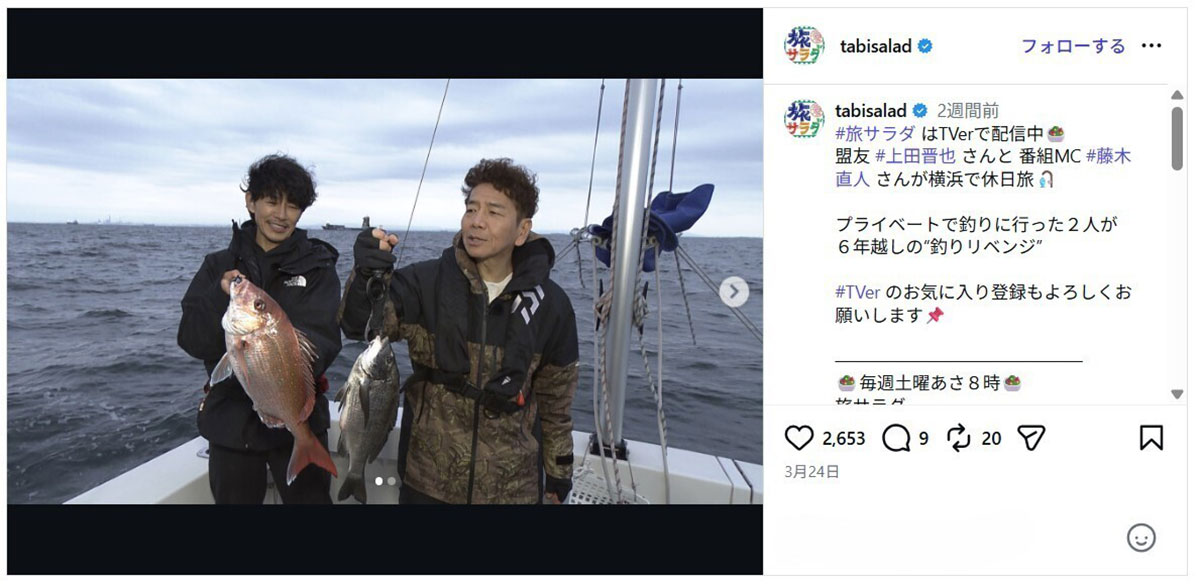The width and height of the screenshot is (1200, 584).
Task: Share the post via the paper plane icon
Action: (x=1031, y=438)
